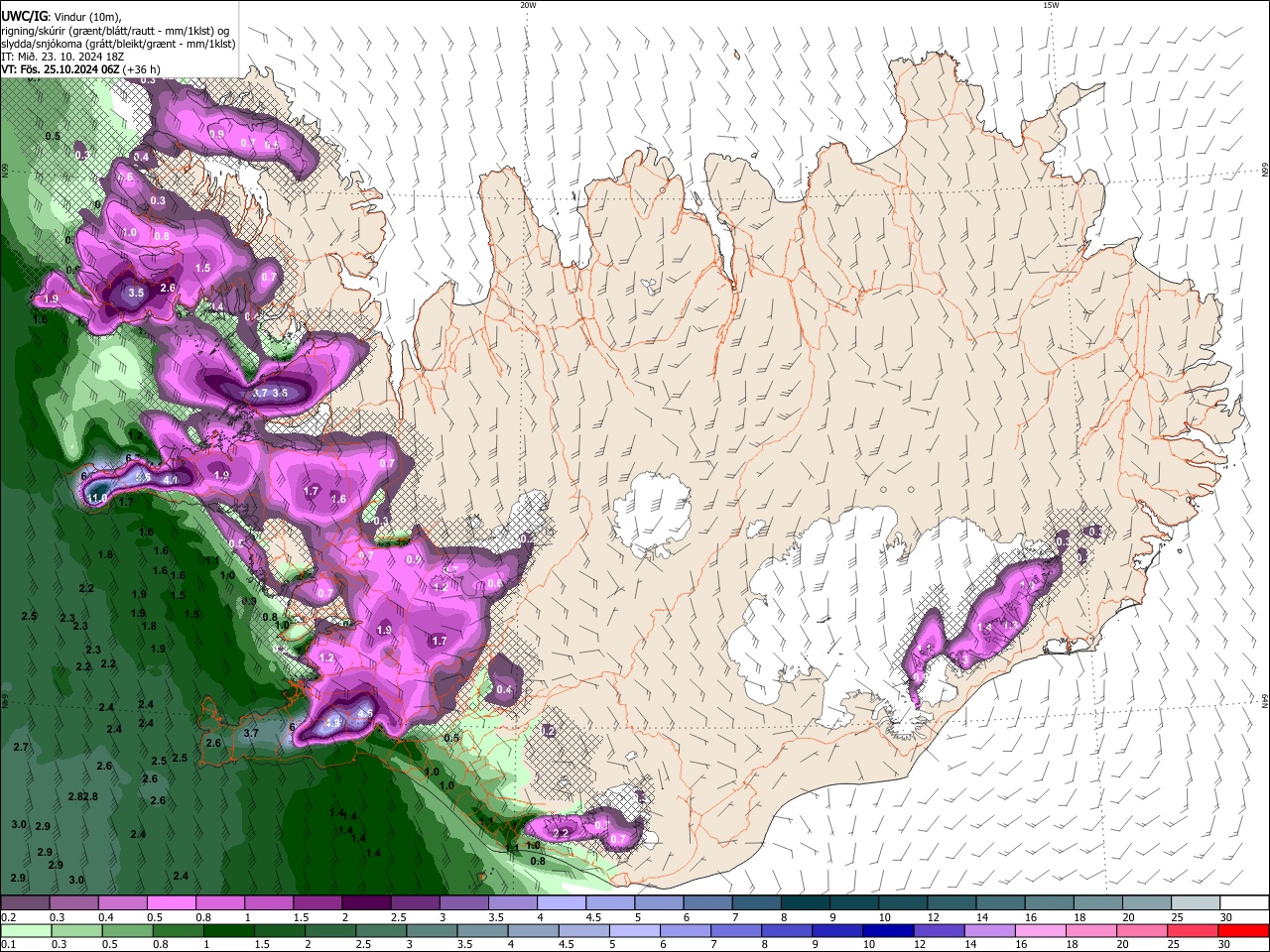Pick the top-row swatch between 20 and 25

click(x=1148, y=903)
